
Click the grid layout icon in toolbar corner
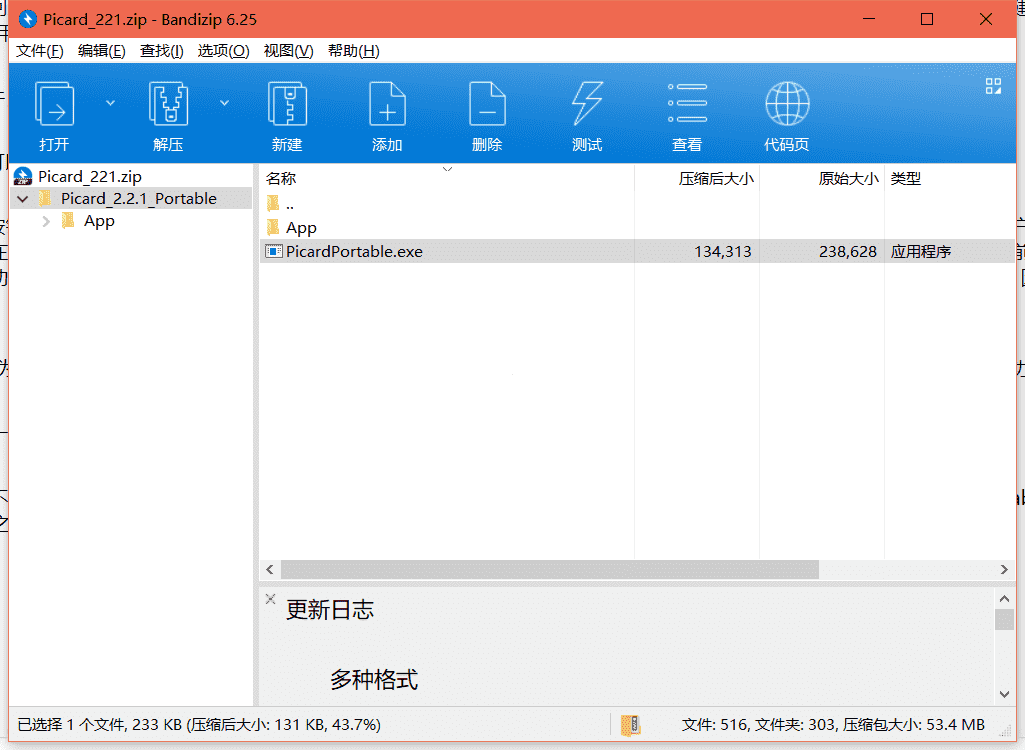[x=994, y=86]
